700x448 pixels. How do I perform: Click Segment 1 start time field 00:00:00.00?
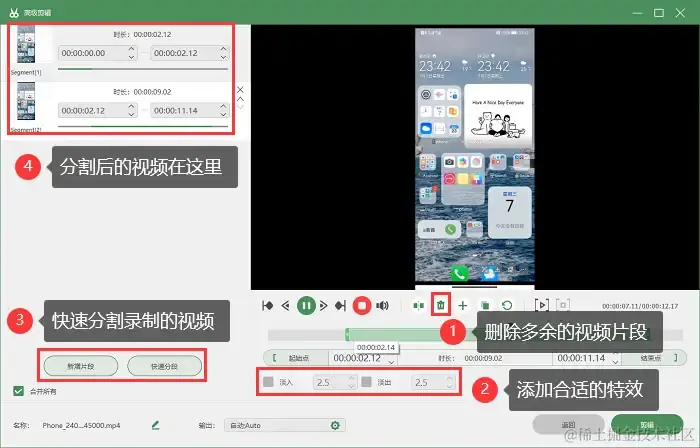97,53
